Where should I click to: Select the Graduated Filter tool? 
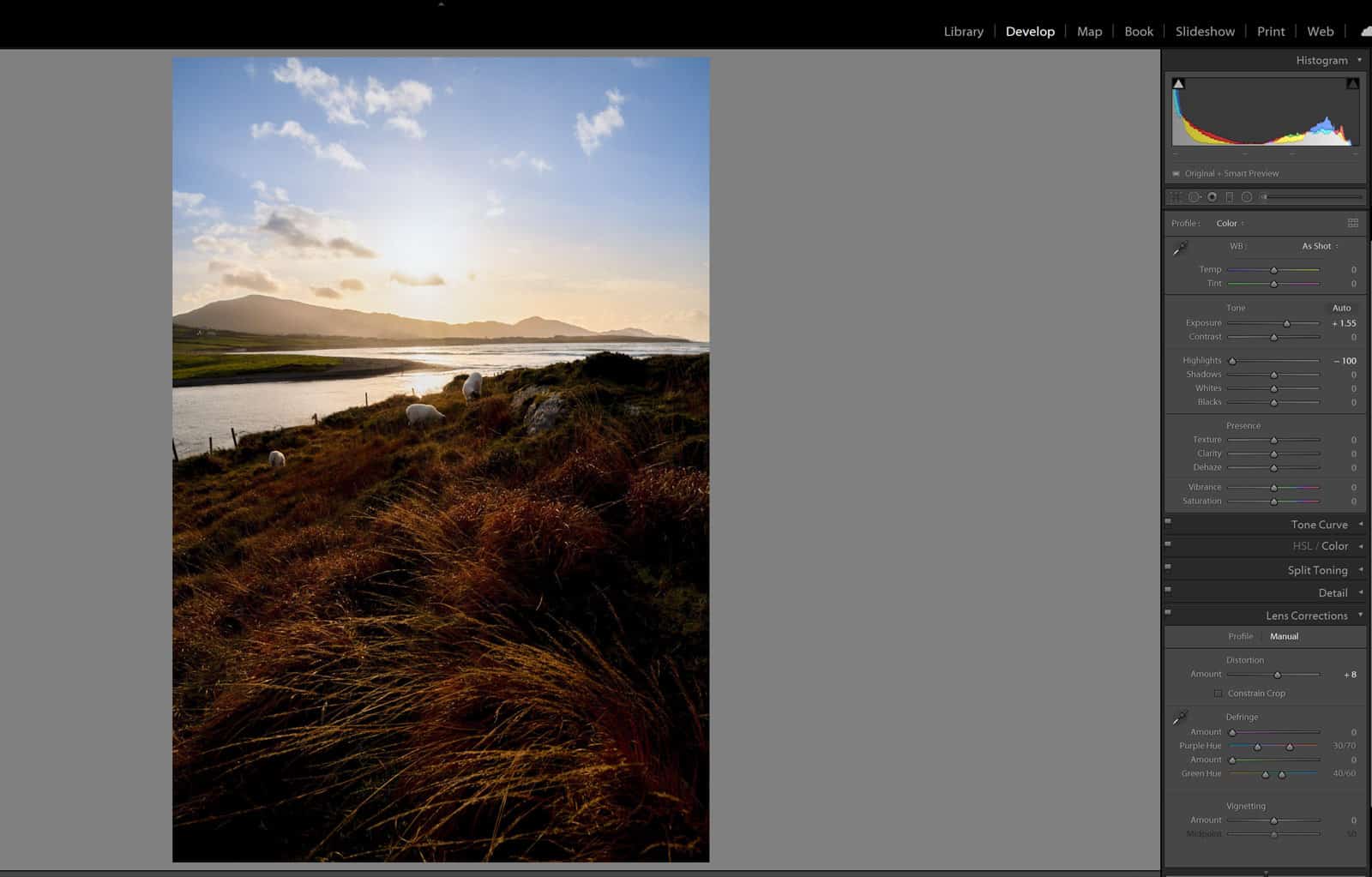1230,196
